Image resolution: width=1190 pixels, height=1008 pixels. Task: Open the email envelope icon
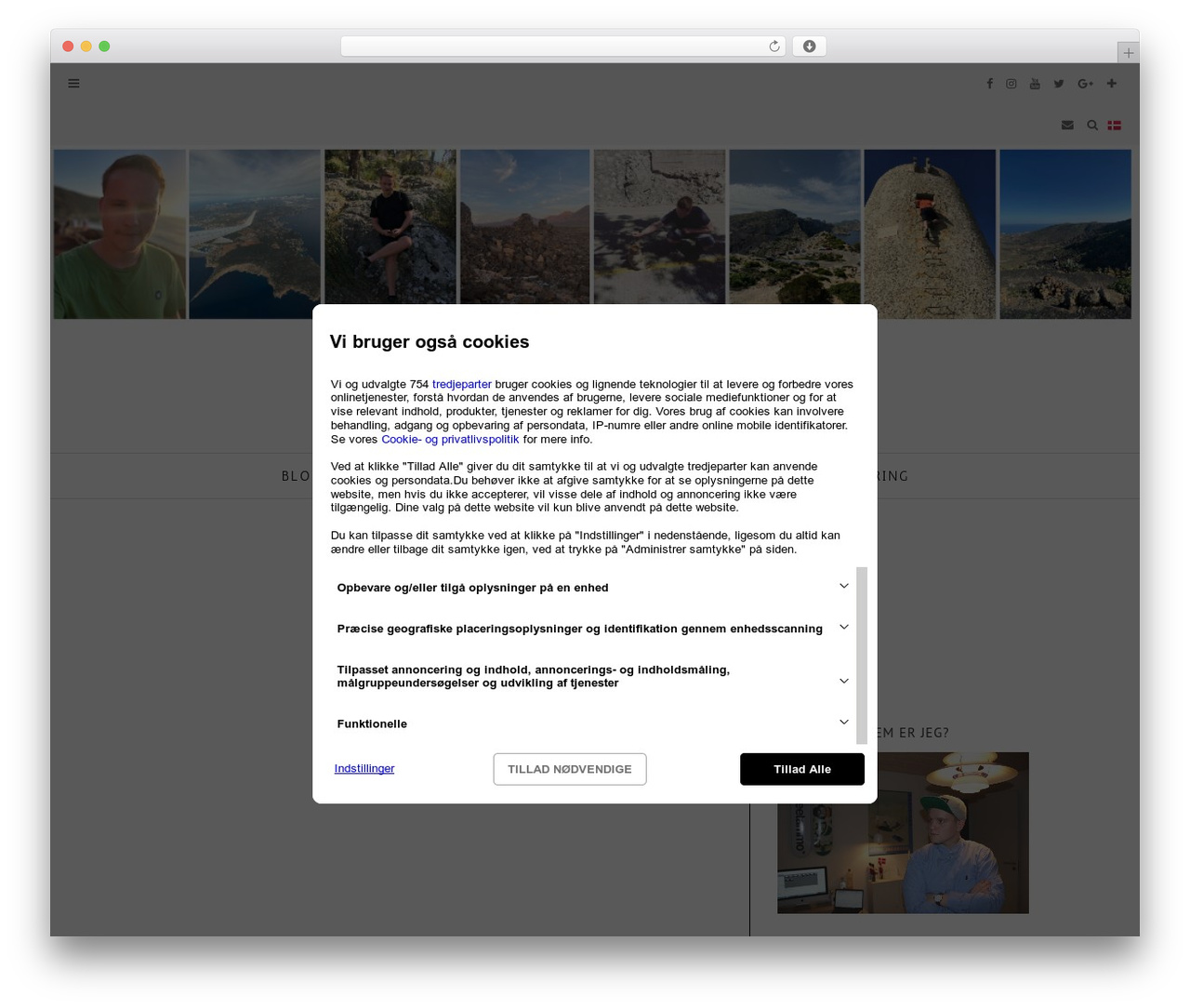[x=1067, y=125]
